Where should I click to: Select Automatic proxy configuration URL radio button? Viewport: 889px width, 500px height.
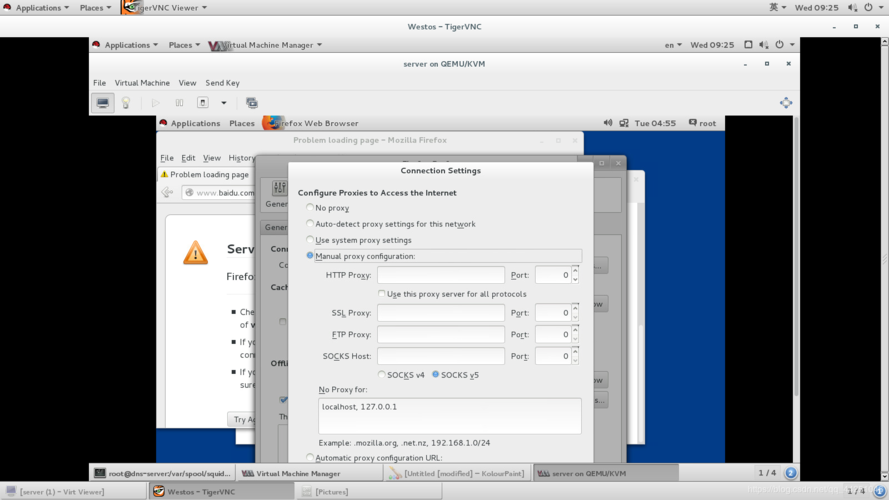310,457
